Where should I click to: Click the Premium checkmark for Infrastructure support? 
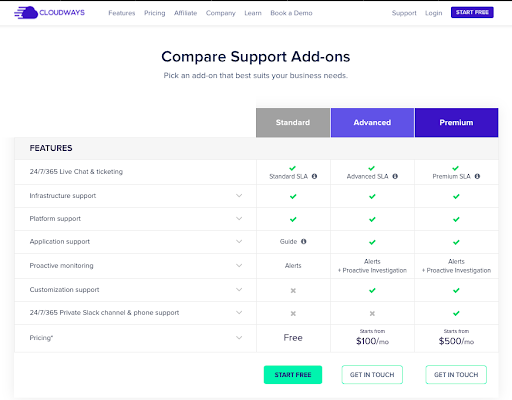(456, 196)
